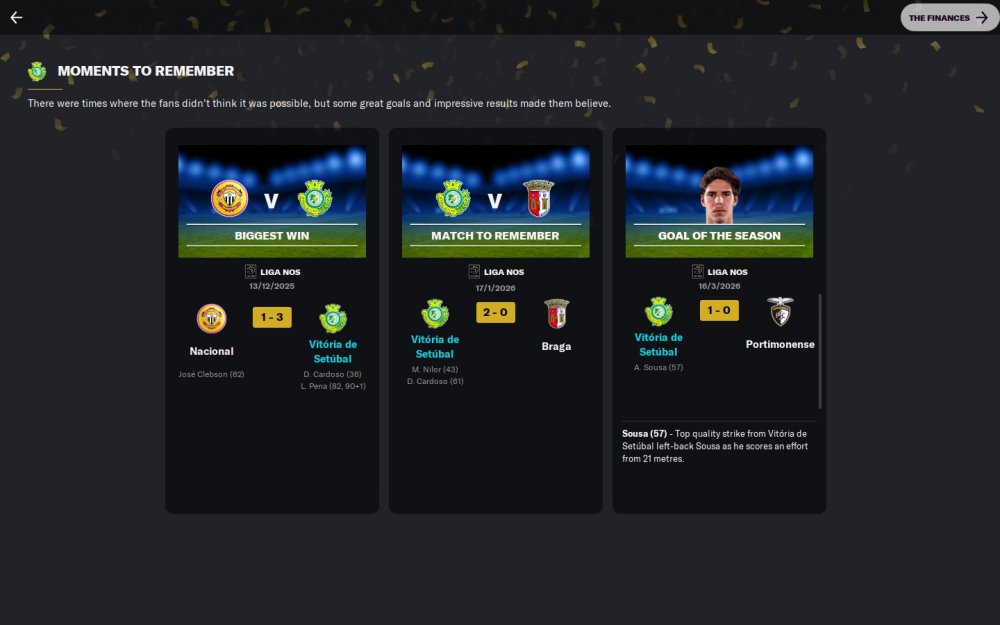Click Portimonense team name link
The image size is (1000, 625).
(780, 344)
